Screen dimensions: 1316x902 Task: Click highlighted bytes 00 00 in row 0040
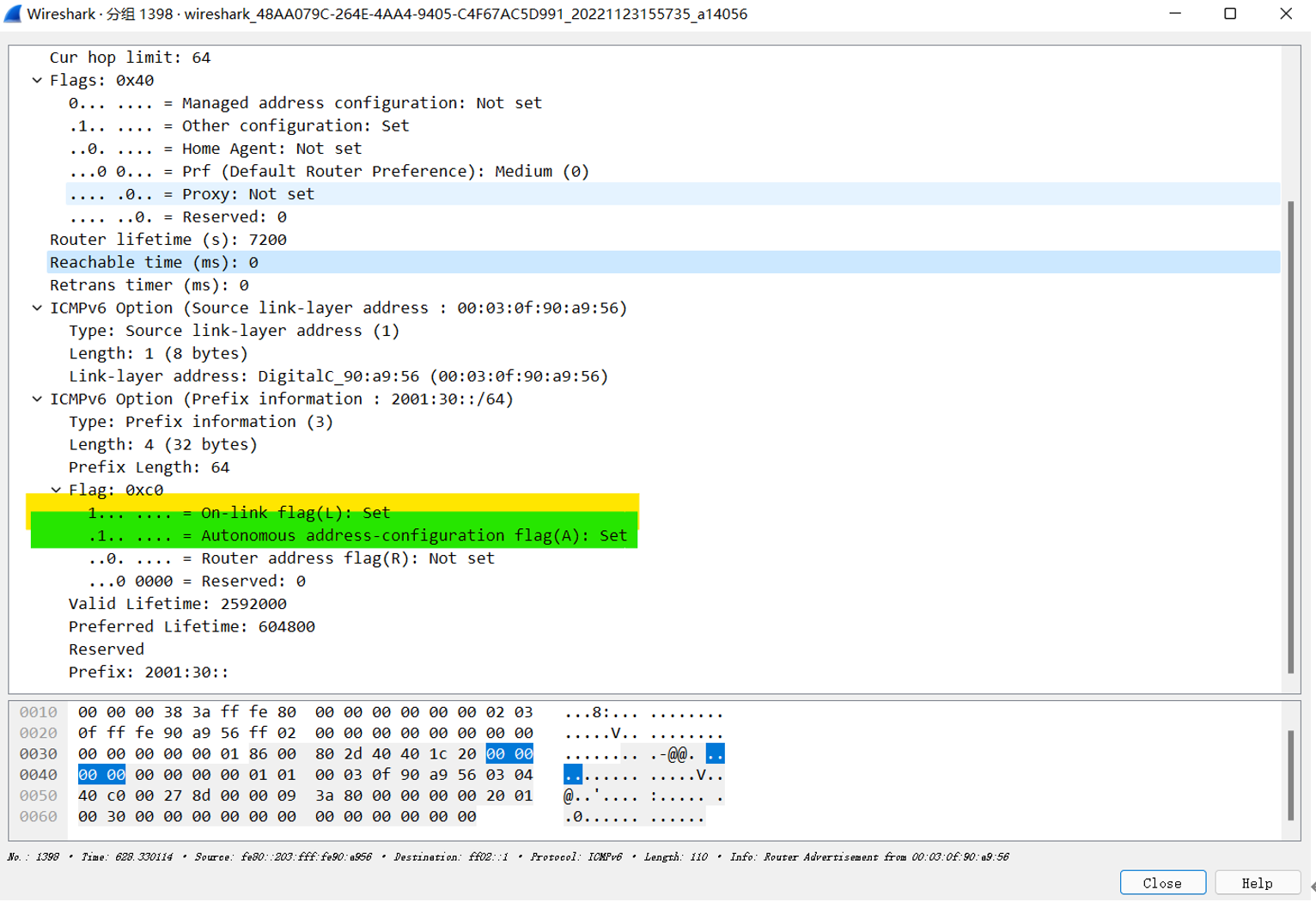tap(101, 775)
